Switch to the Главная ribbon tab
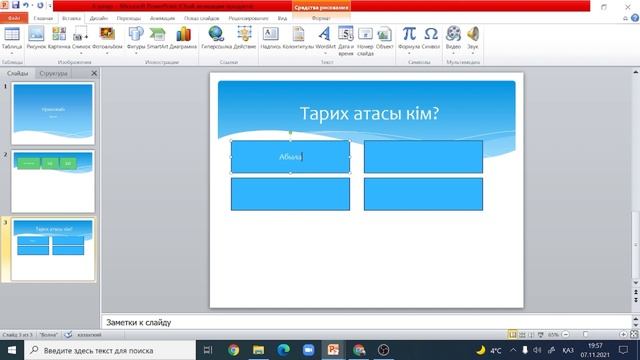This screenshot has width=640, height=360. [43, 18]
